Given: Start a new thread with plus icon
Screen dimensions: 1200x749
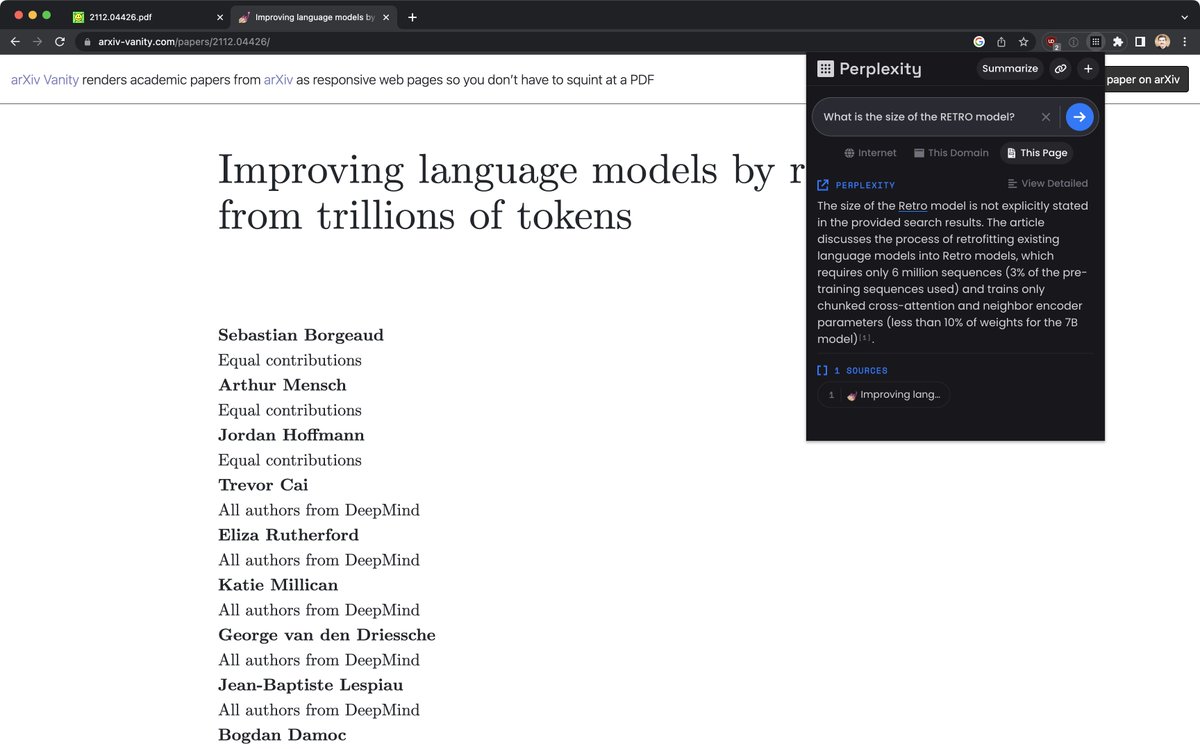Looking at the screenshot, I should 1088,69.
